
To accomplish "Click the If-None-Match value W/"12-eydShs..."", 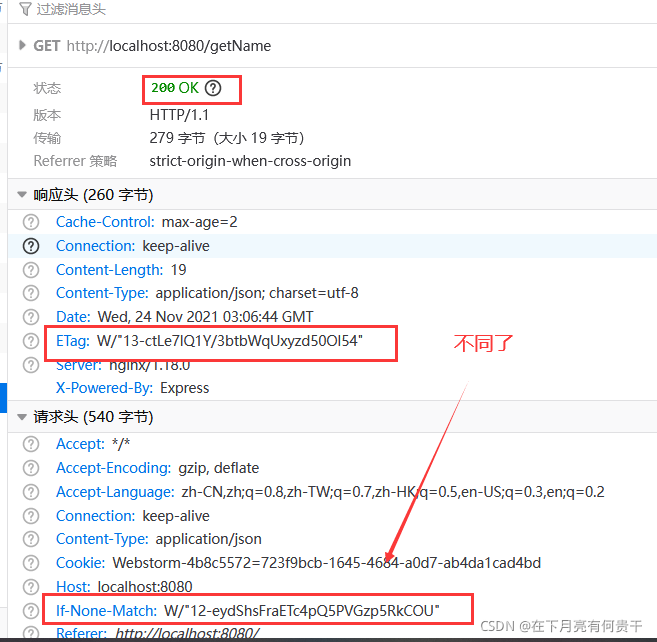I will pos(302,611).
